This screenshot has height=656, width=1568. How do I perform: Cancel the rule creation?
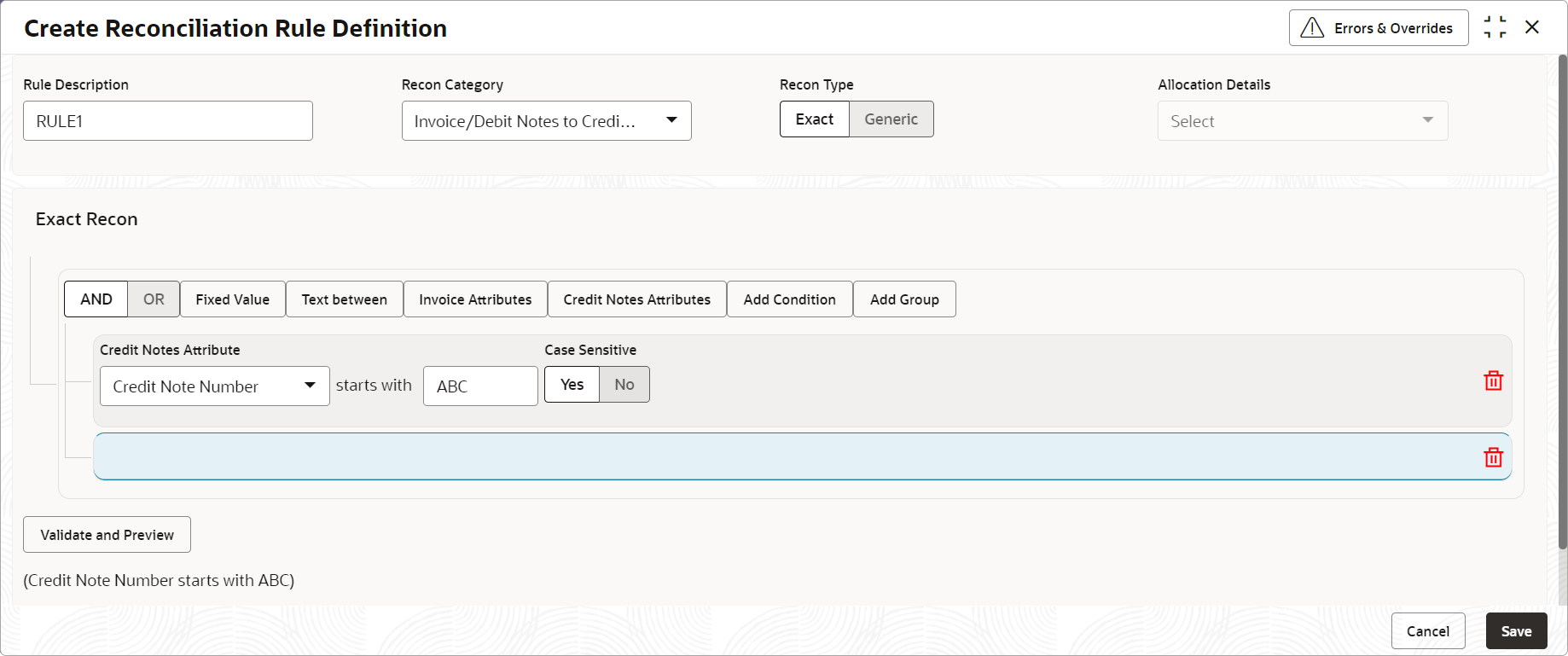coord(1428,631)
